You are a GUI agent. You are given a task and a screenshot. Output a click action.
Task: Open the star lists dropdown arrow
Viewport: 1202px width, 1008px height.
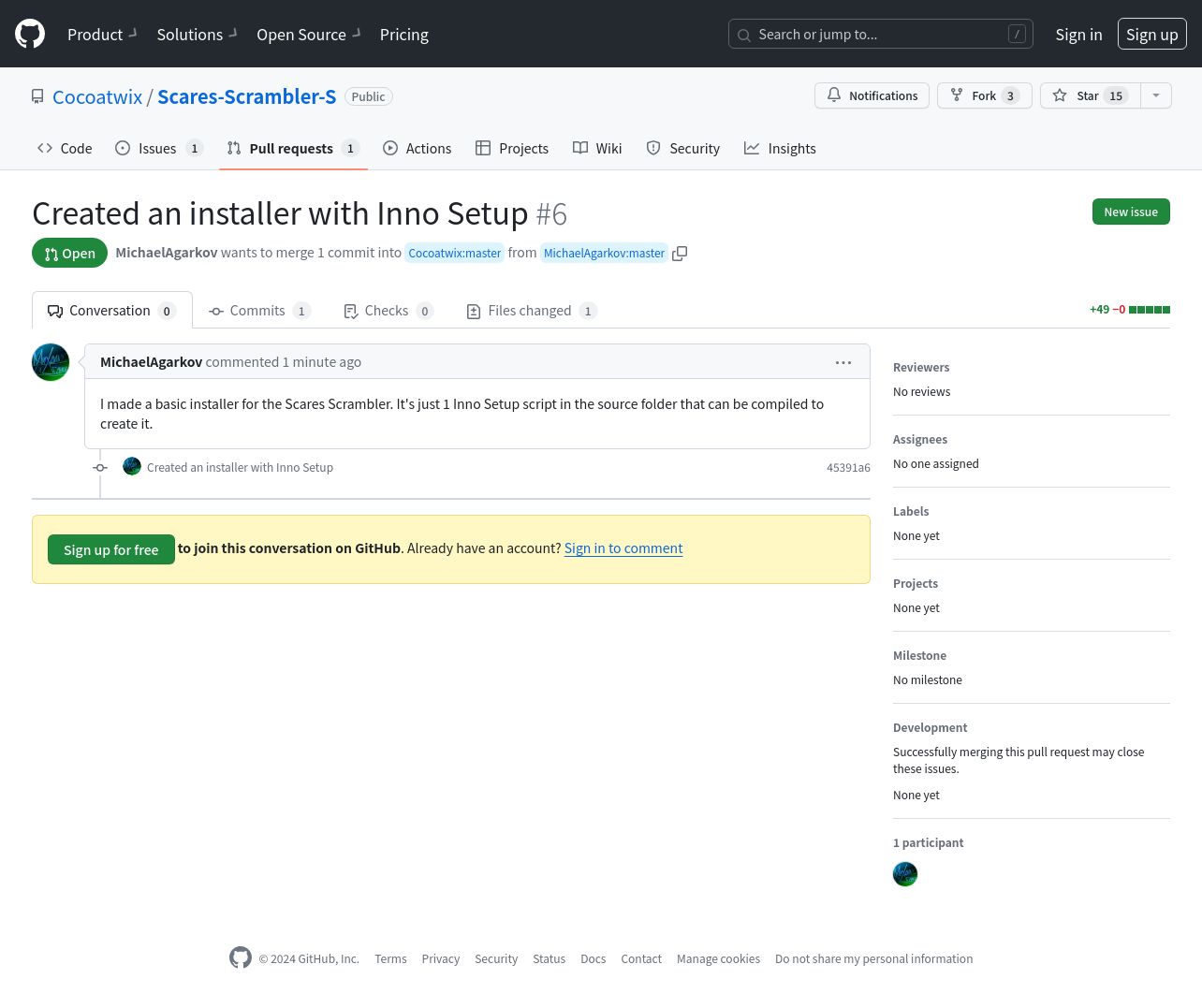(1156, 95)
